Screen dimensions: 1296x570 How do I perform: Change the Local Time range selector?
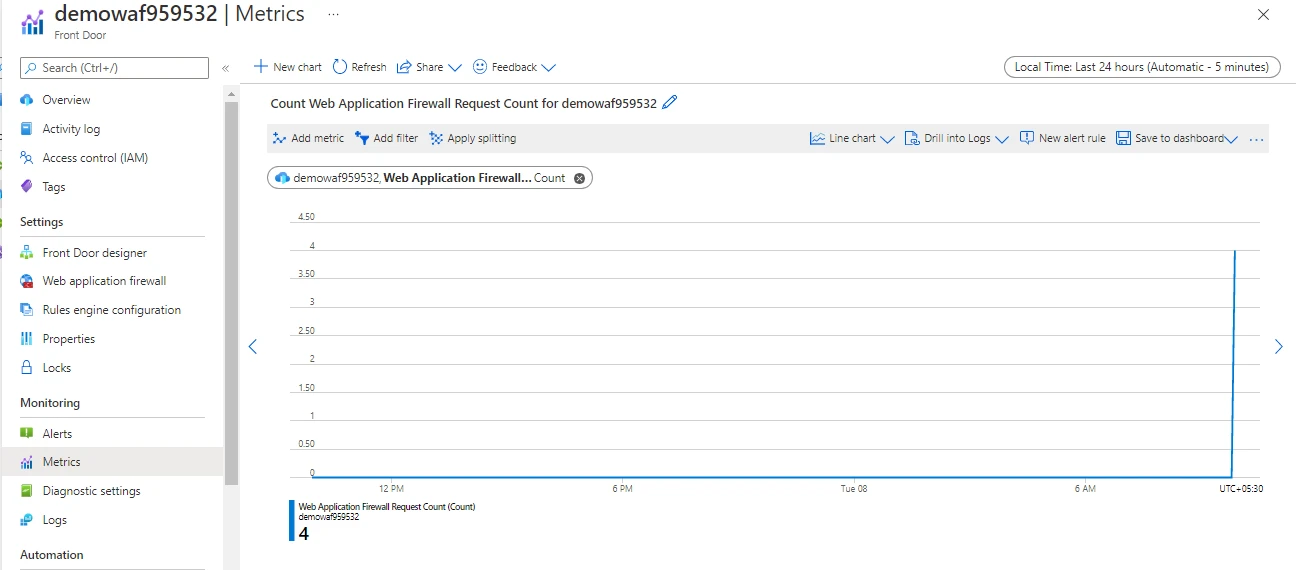(x=1141, y=67)
